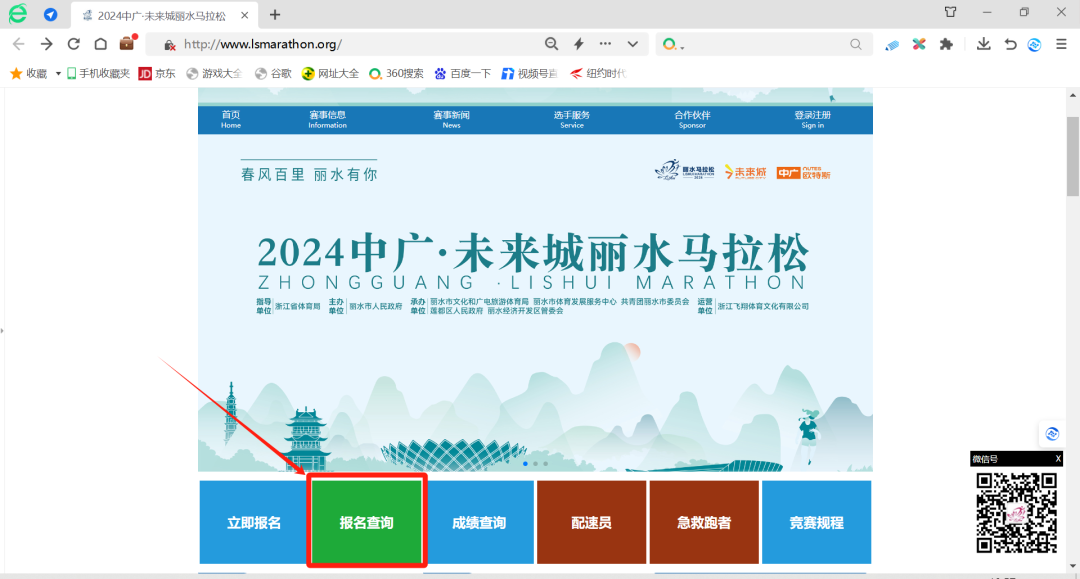Select 选手服务 Service nav item

coord(572,119)
